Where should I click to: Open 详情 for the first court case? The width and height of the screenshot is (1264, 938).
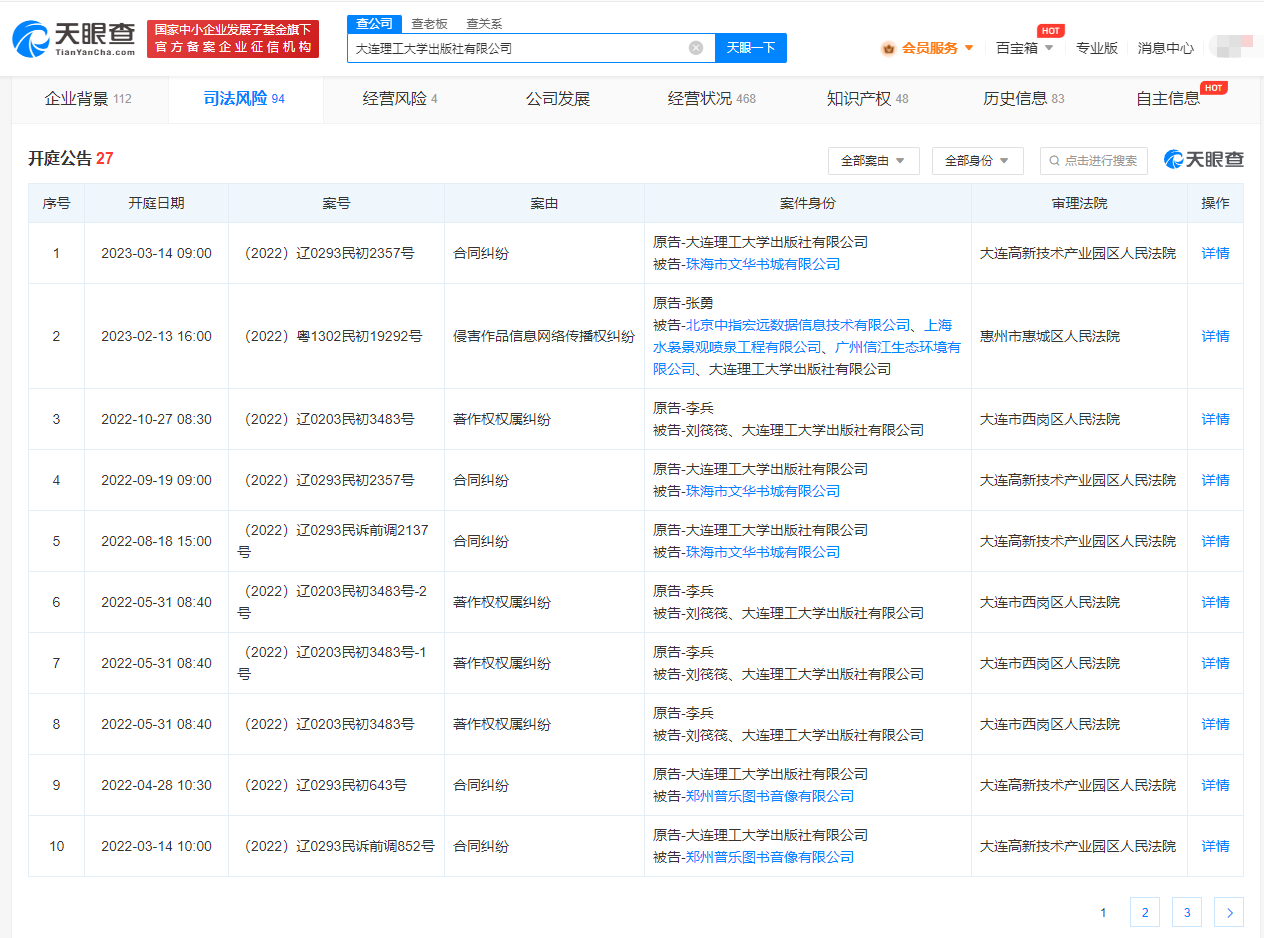[x=1214, y=253]
